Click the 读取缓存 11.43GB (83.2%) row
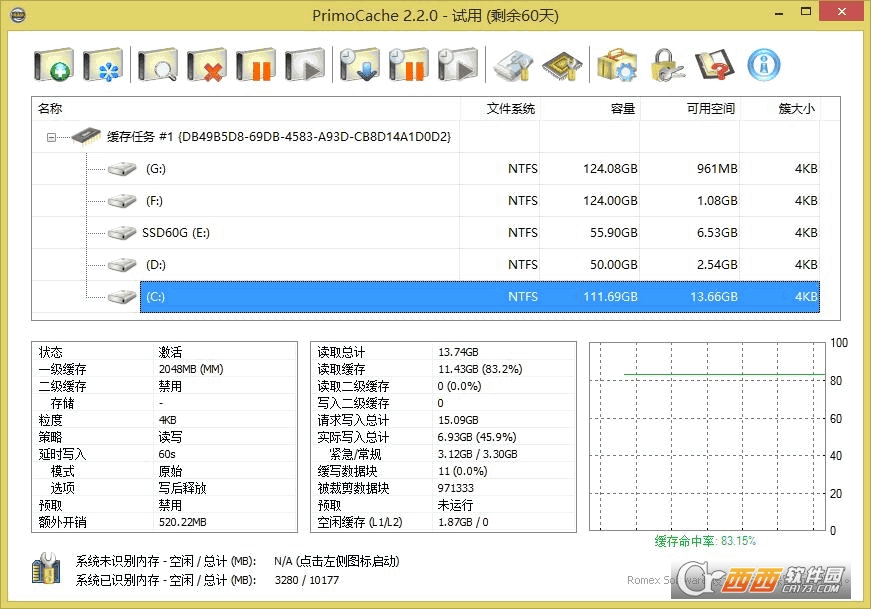 tap(443, 369)
